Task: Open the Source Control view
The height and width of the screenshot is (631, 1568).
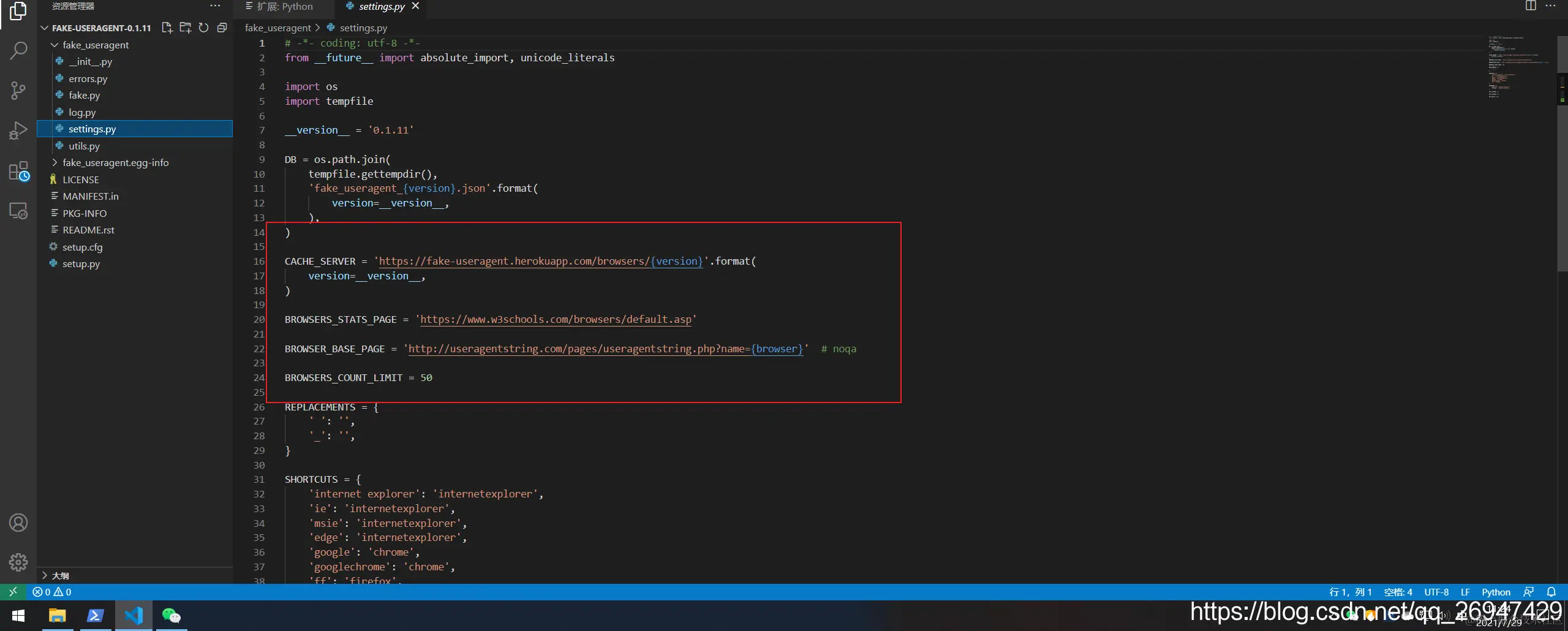Action: pos(18,91)
